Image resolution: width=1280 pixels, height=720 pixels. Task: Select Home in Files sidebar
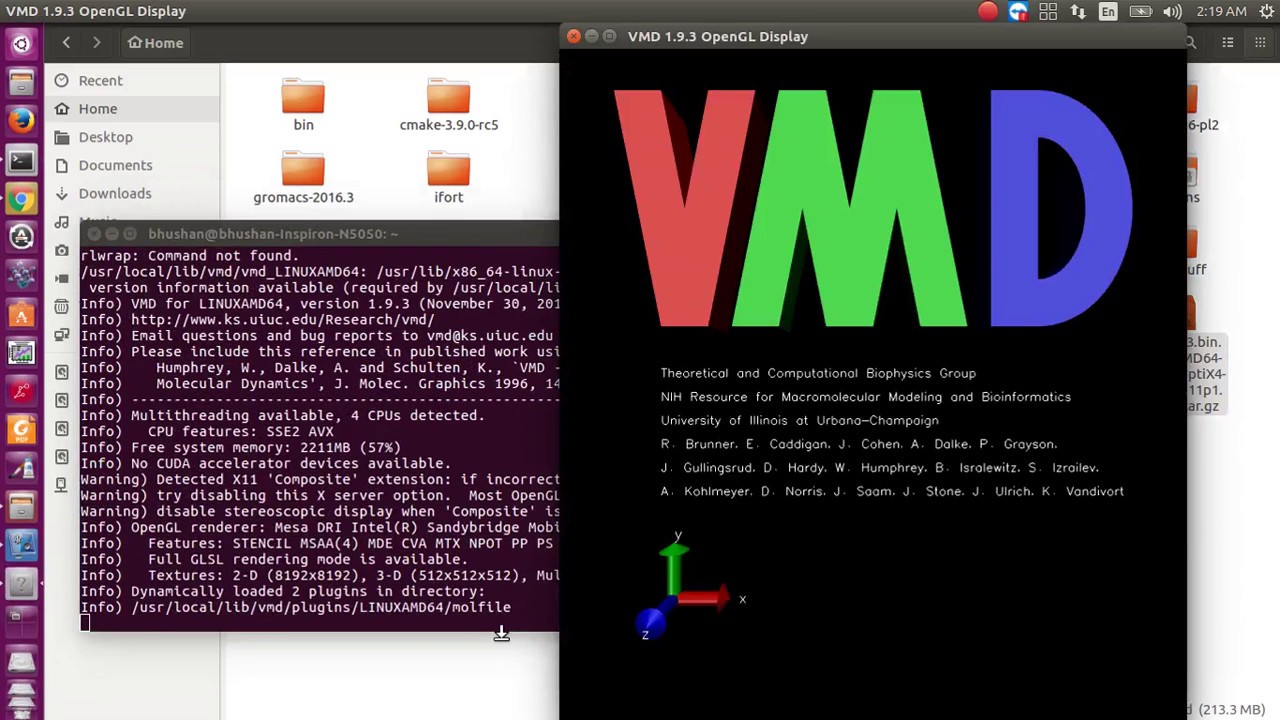(132, 108)
